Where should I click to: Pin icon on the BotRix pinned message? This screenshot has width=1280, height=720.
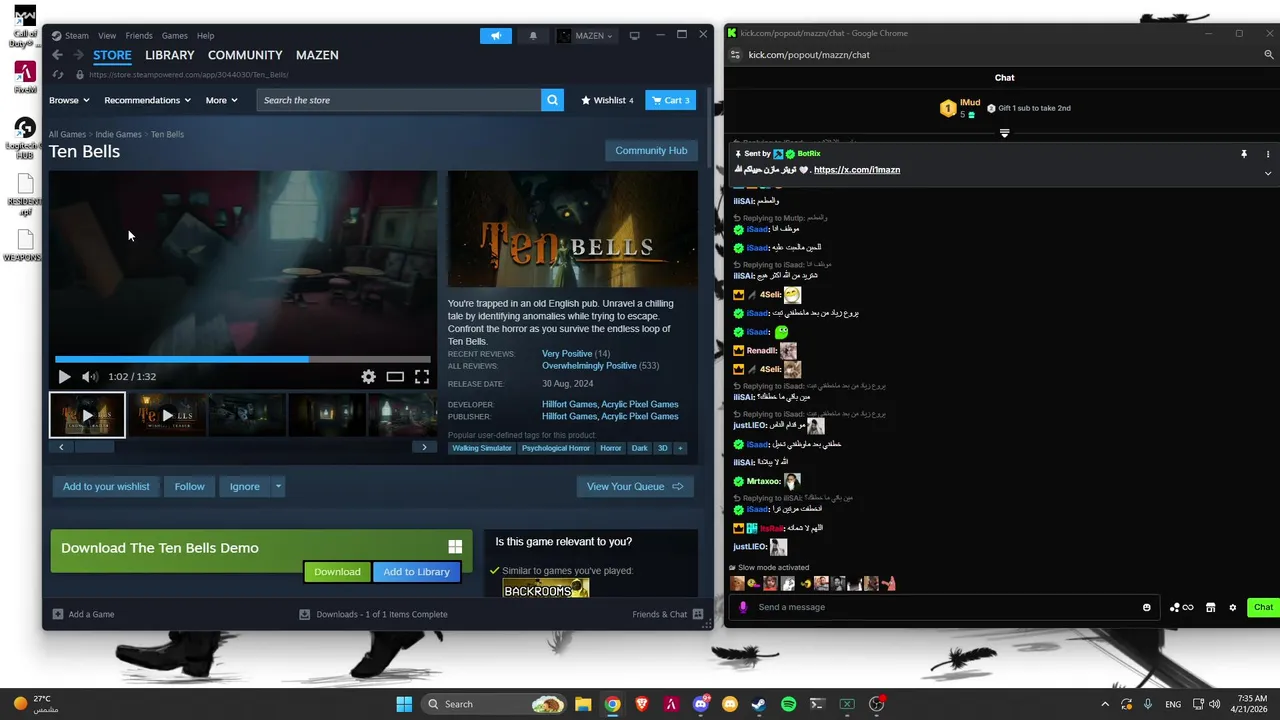coord(1244,154)
